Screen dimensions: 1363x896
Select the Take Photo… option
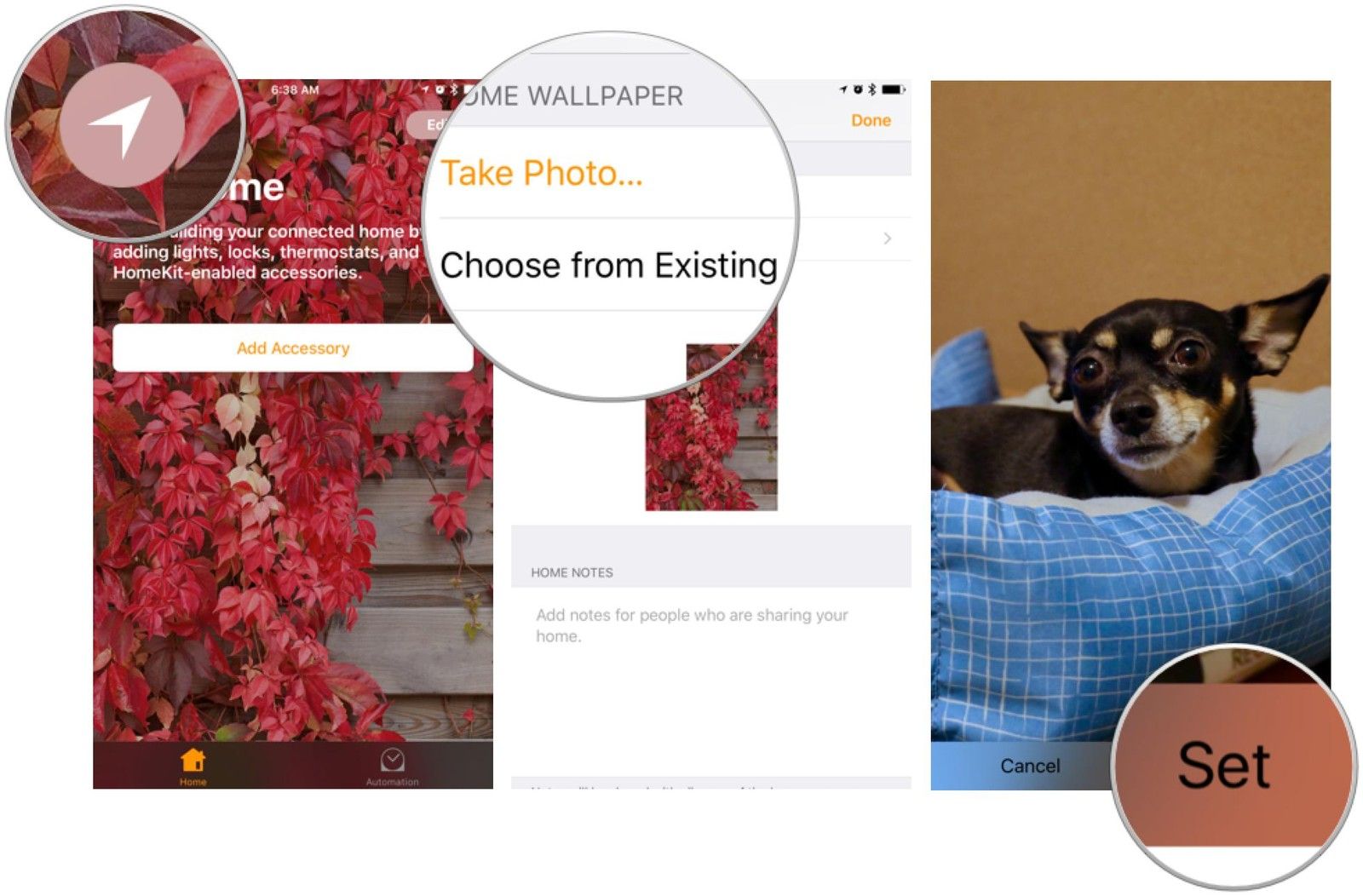point(542,173)
